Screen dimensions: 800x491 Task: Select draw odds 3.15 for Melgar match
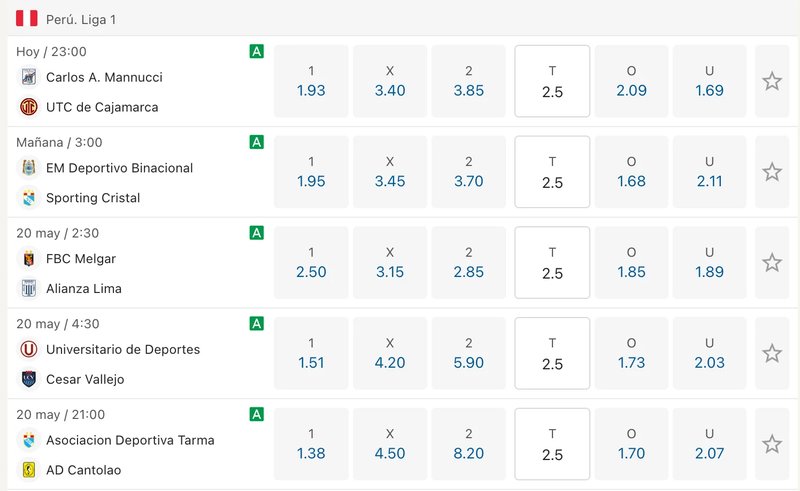click(390, 263)
